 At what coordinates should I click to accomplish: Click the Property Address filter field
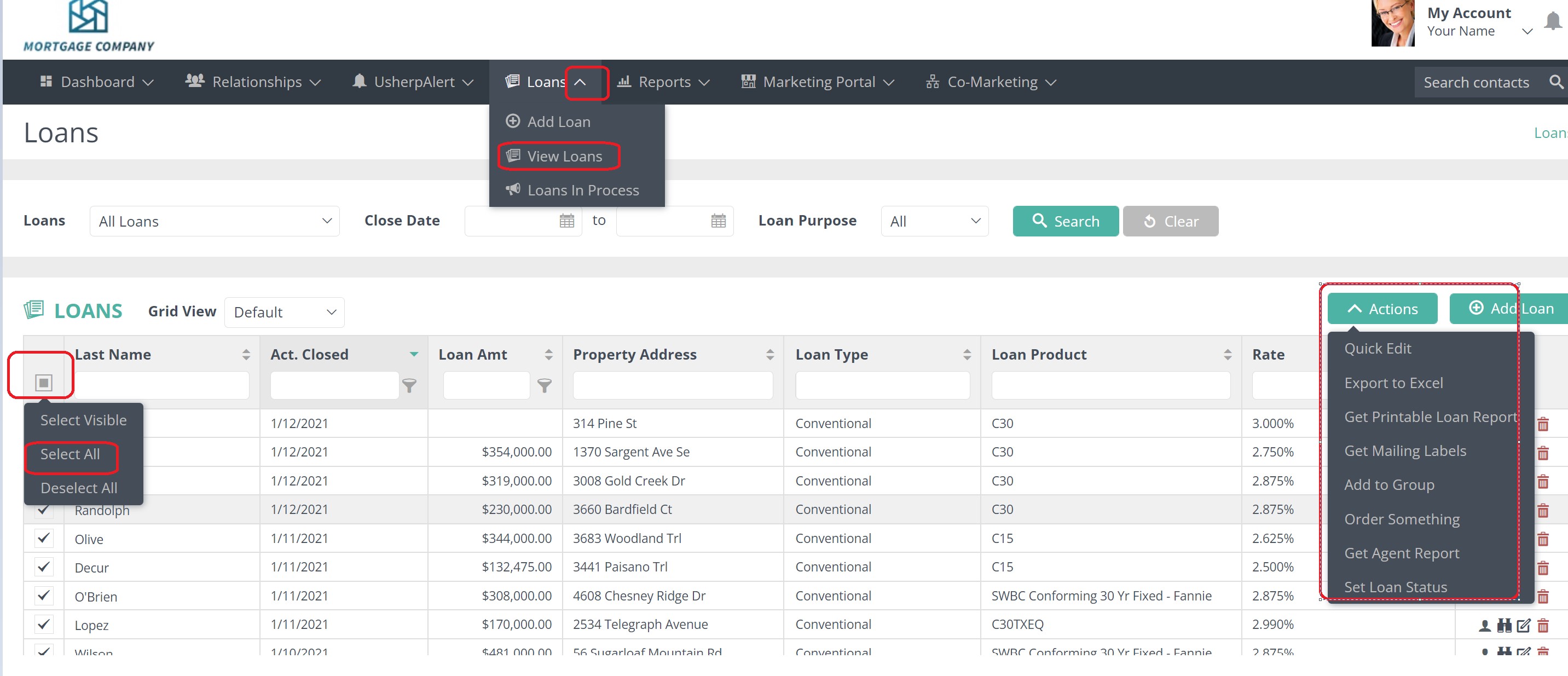pos(672,385)
